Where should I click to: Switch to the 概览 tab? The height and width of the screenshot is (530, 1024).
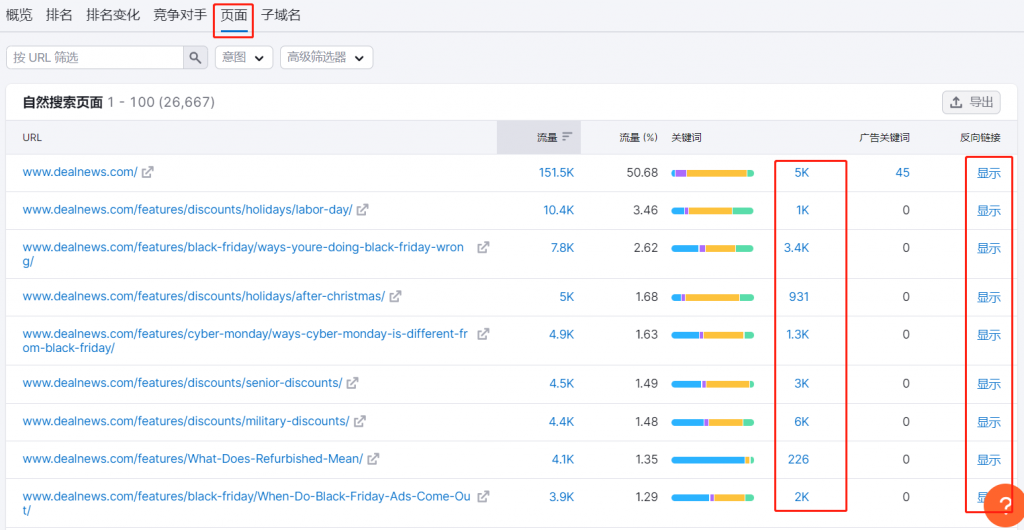pyautogui.click(x=19, y=15)
